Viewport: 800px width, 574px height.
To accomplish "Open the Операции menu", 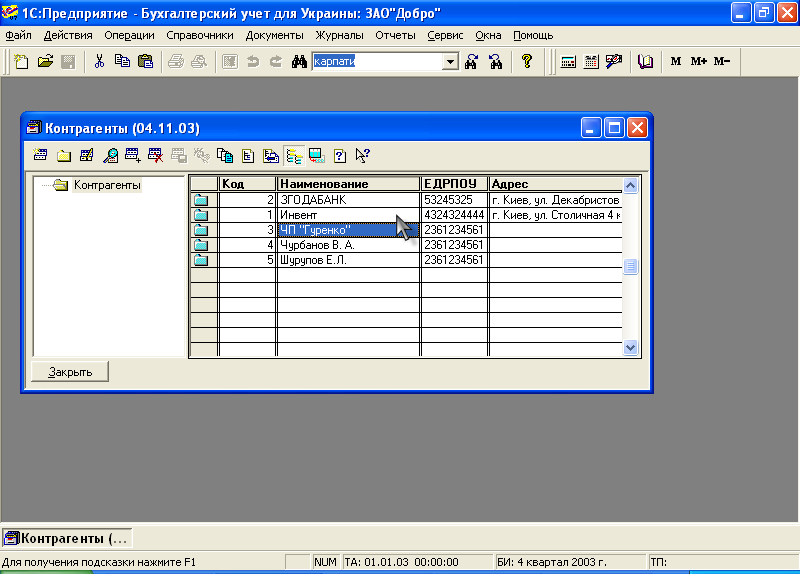I will click(x=129, y=35).
